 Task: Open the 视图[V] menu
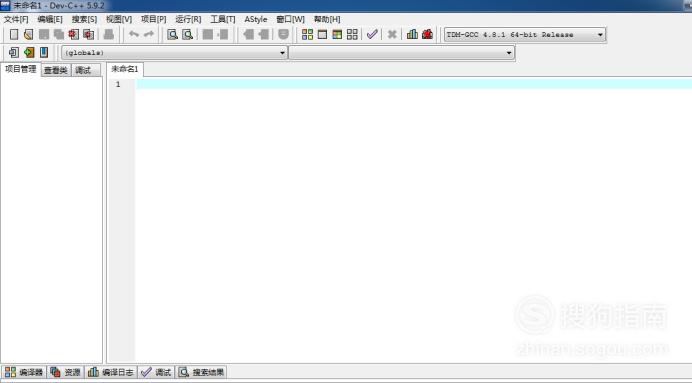(x=119, y=19)
